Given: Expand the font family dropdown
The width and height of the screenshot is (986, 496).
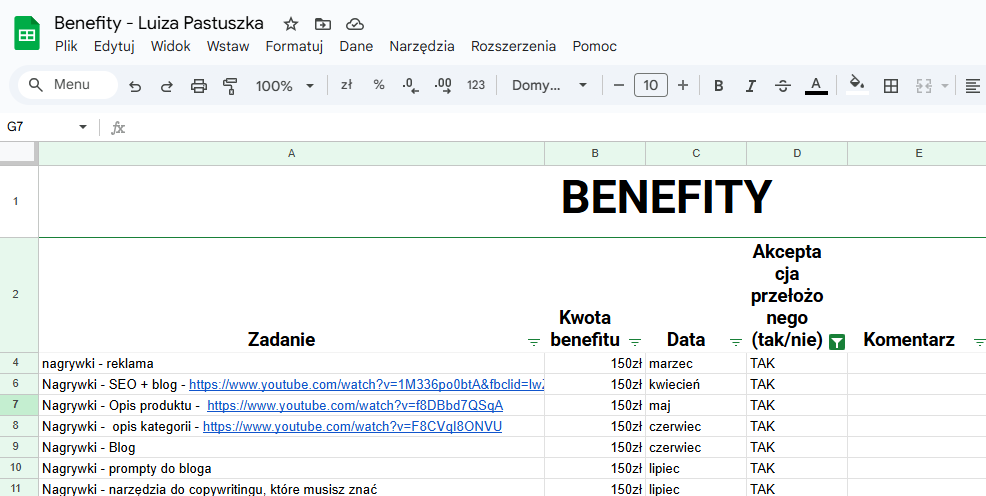Looking at the screenshot, I should pos(549,86).
